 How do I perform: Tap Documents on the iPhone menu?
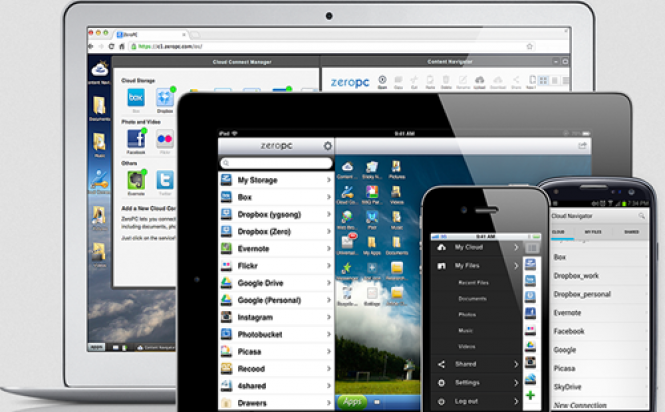(472, 299)
